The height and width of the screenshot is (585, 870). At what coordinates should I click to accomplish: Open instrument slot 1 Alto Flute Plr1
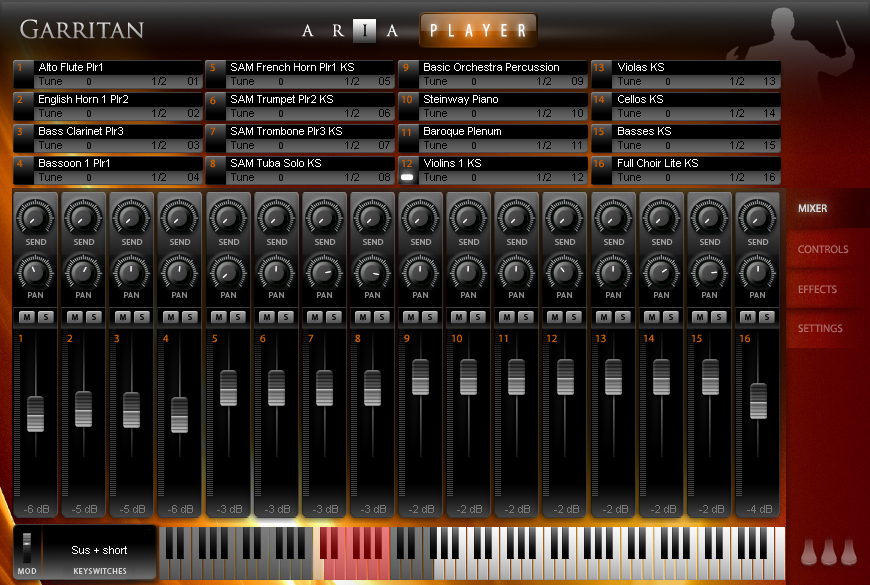click(118, 67)
